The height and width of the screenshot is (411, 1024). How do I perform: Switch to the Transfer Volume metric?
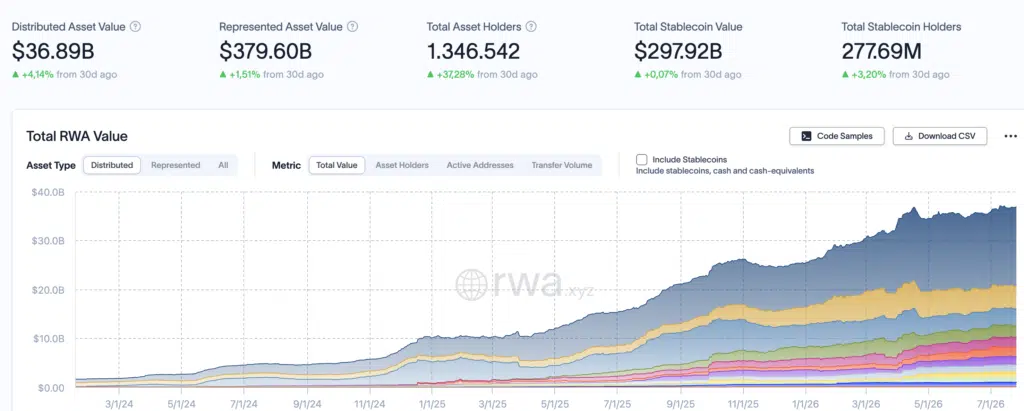pos(562,165)
